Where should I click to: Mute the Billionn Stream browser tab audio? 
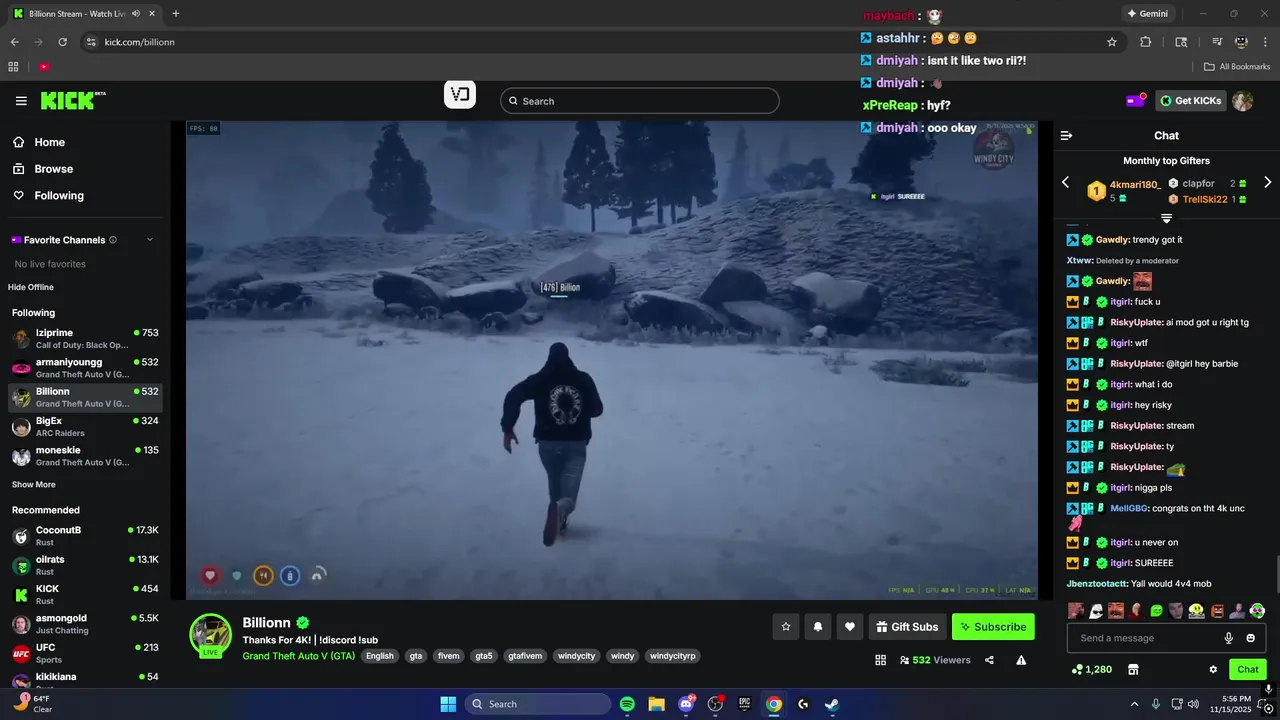[x=135, y=14]
